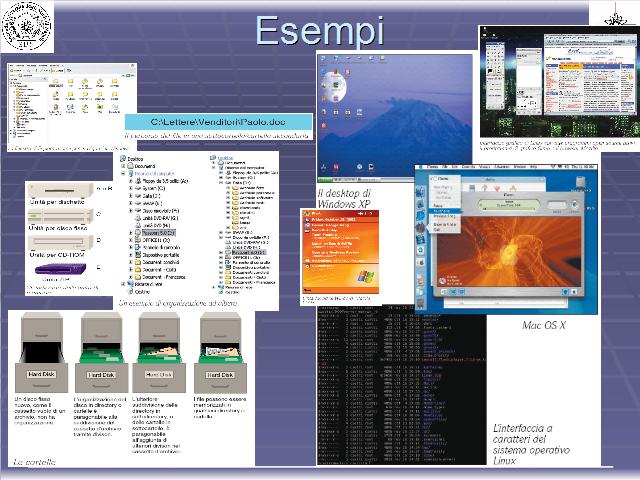Click Pannello di controllo icon in left tree
The width and height of the screenshot is (640, 480).
(138, 247)
